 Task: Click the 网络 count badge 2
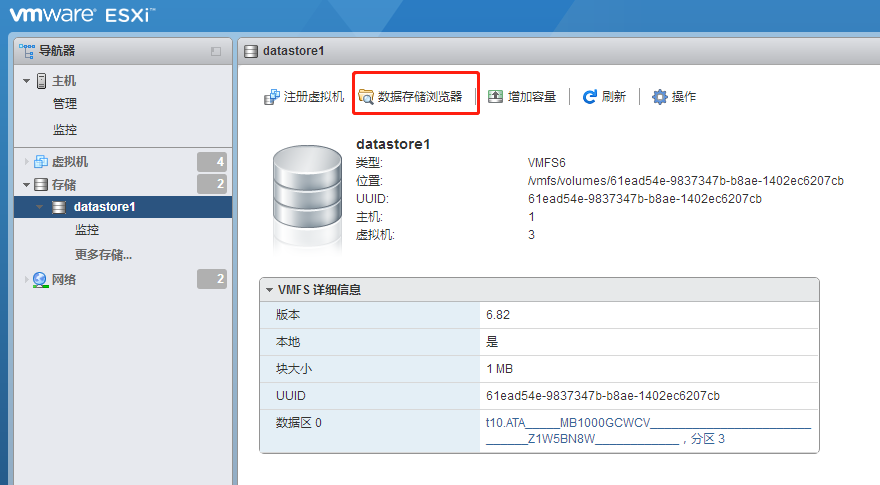pyautogui.click(x=212, y=279)
